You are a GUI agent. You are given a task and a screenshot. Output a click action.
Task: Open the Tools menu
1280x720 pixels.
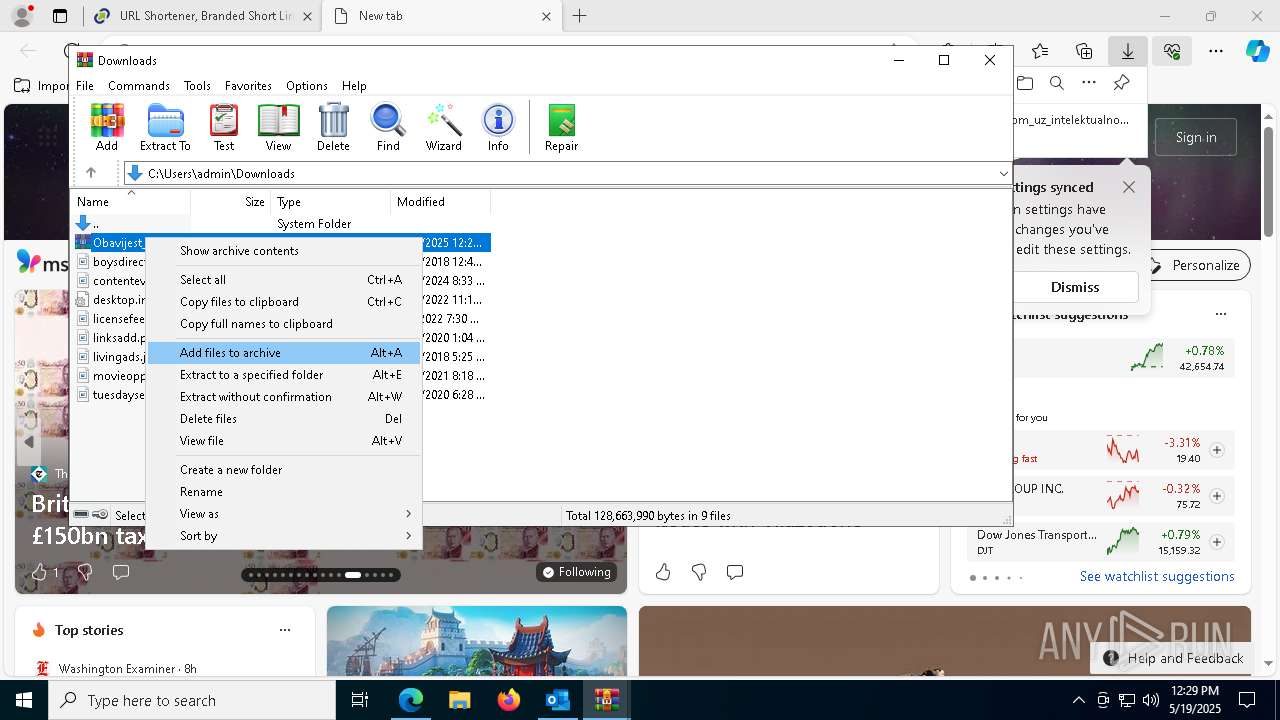pos(197,86)
